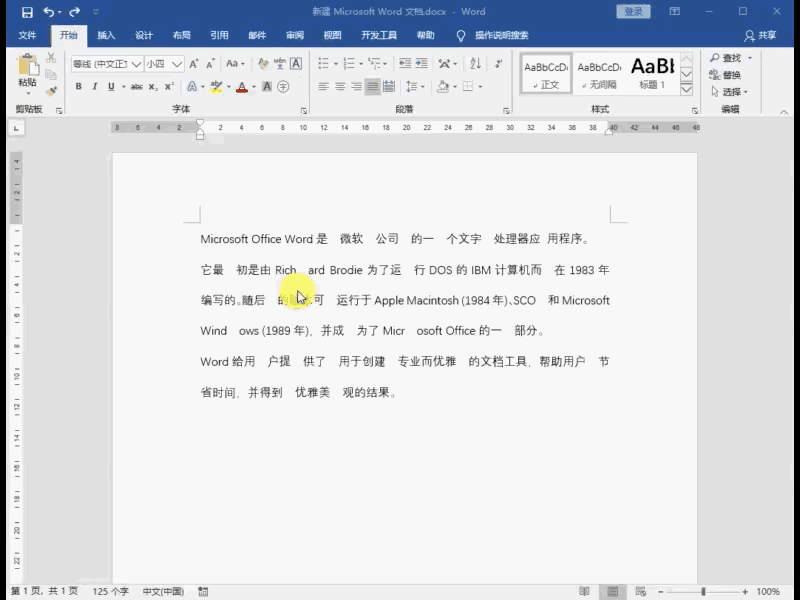Center align the paragraph text

(x=340, y=87)
